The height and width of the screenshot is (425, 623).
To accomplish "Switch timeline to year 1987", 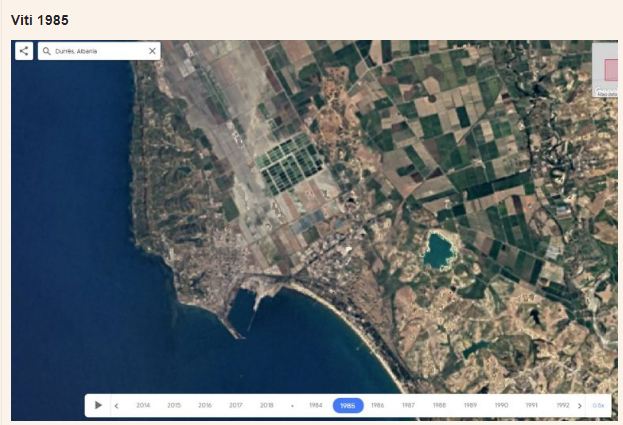I will tap(408, 405).
